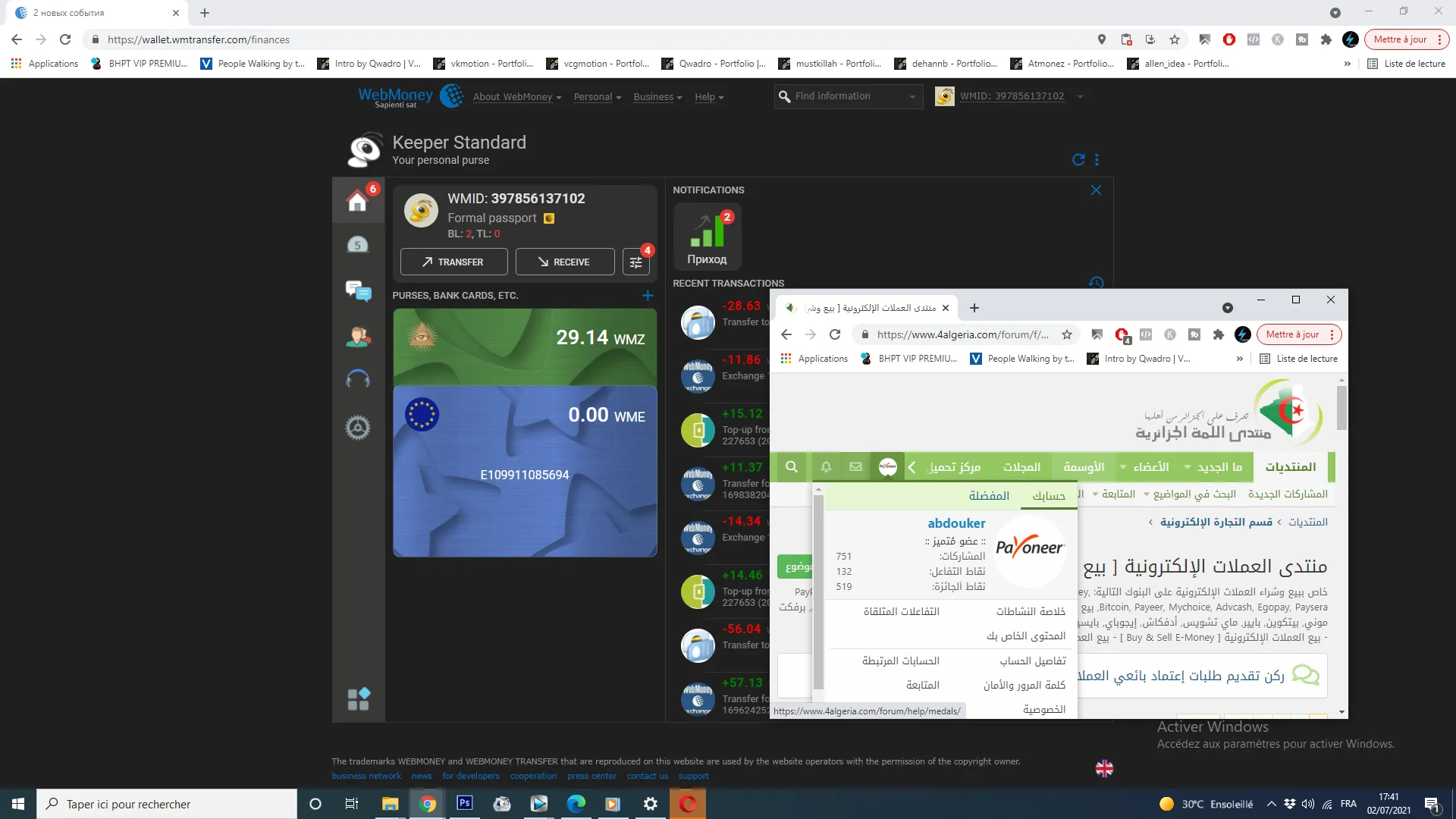The height and width of the screenshot is (819, 1456).
Task: Select the 29.14 WMZ purse card
Action: [x=525, y=347]
